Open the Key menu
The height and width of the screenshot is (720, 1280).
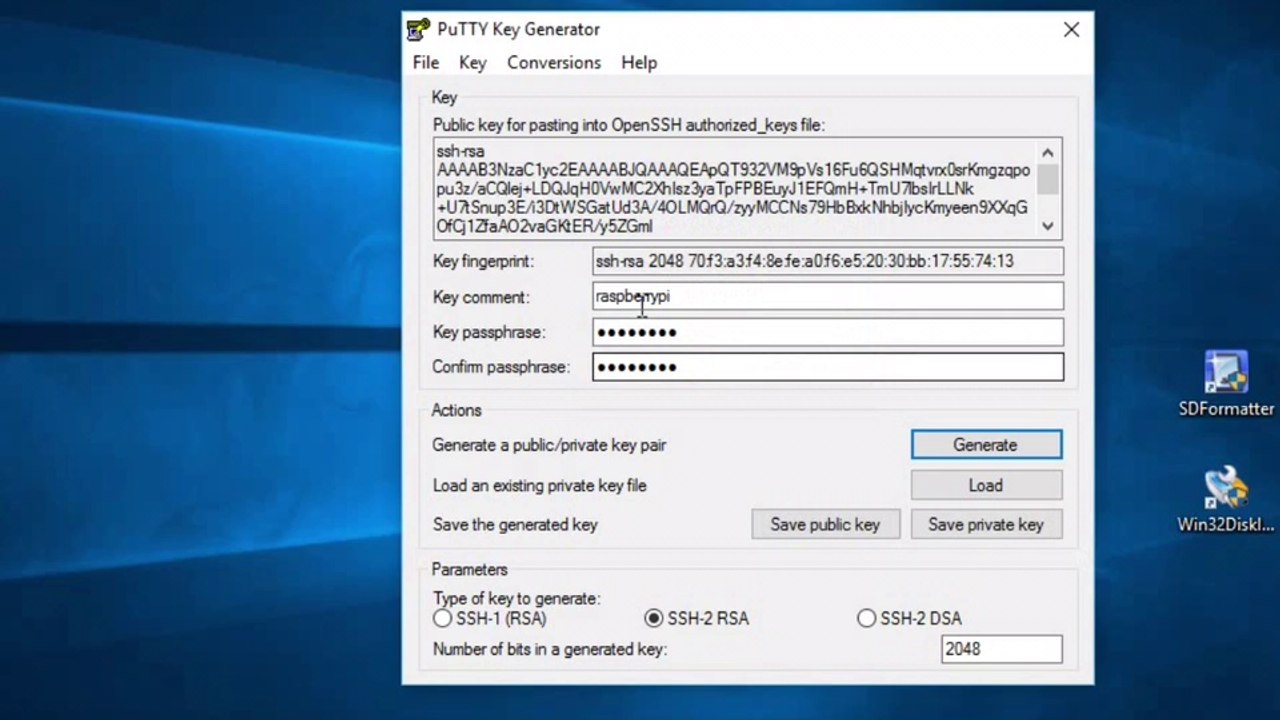[473, 62]
